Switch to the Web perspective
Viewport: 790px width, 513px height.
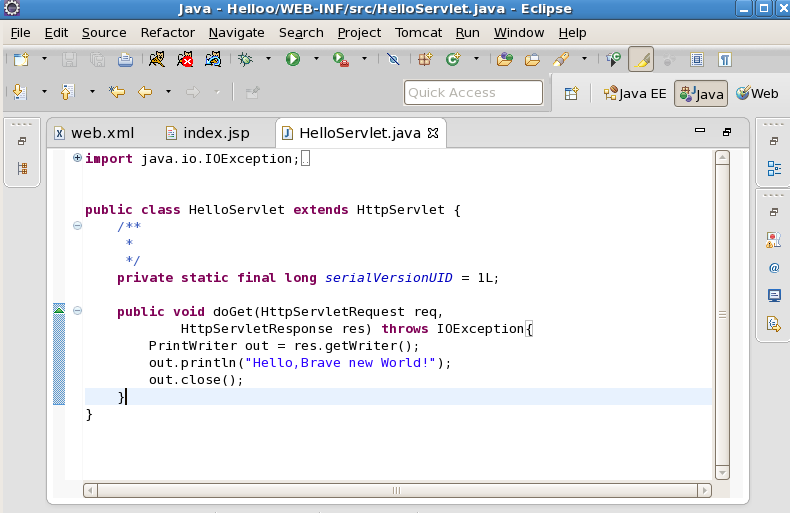click(757, 93)
